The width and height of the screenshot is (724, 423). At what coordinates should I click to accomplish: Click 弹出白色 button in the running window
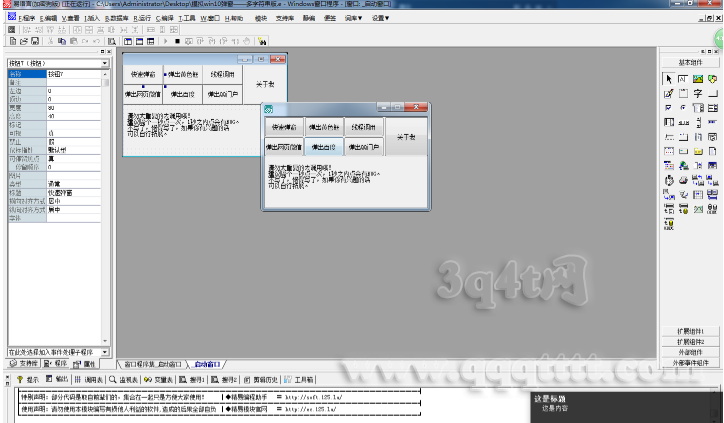tap(324, 147)
